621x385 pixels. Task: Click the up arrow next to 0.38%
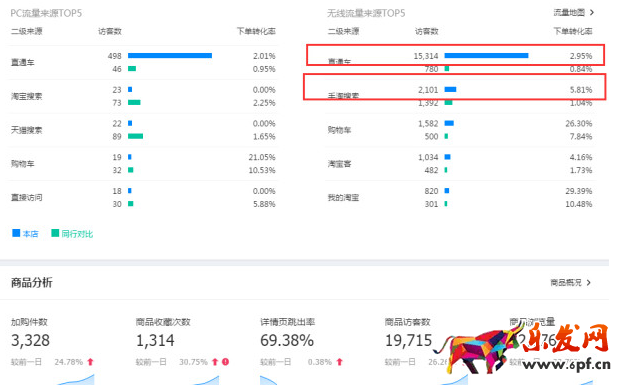[339, 362]
